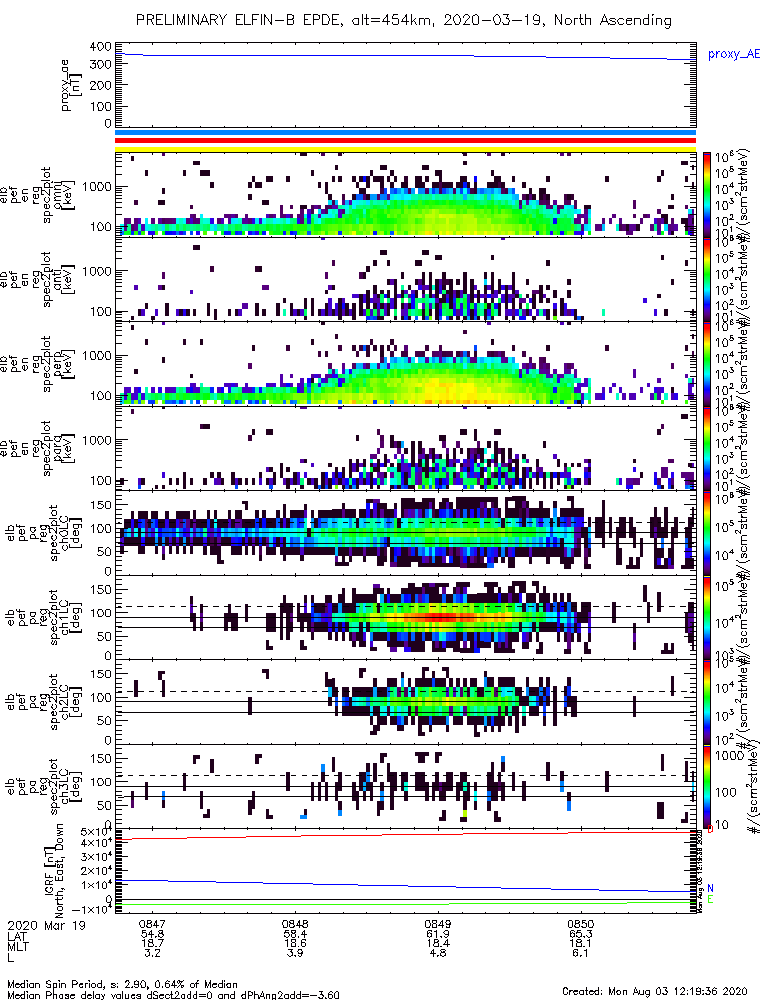This screenshot has height=1000, width=775.
Task: Click the perp energy spectrogram panel
Action: tap(405, 364)
